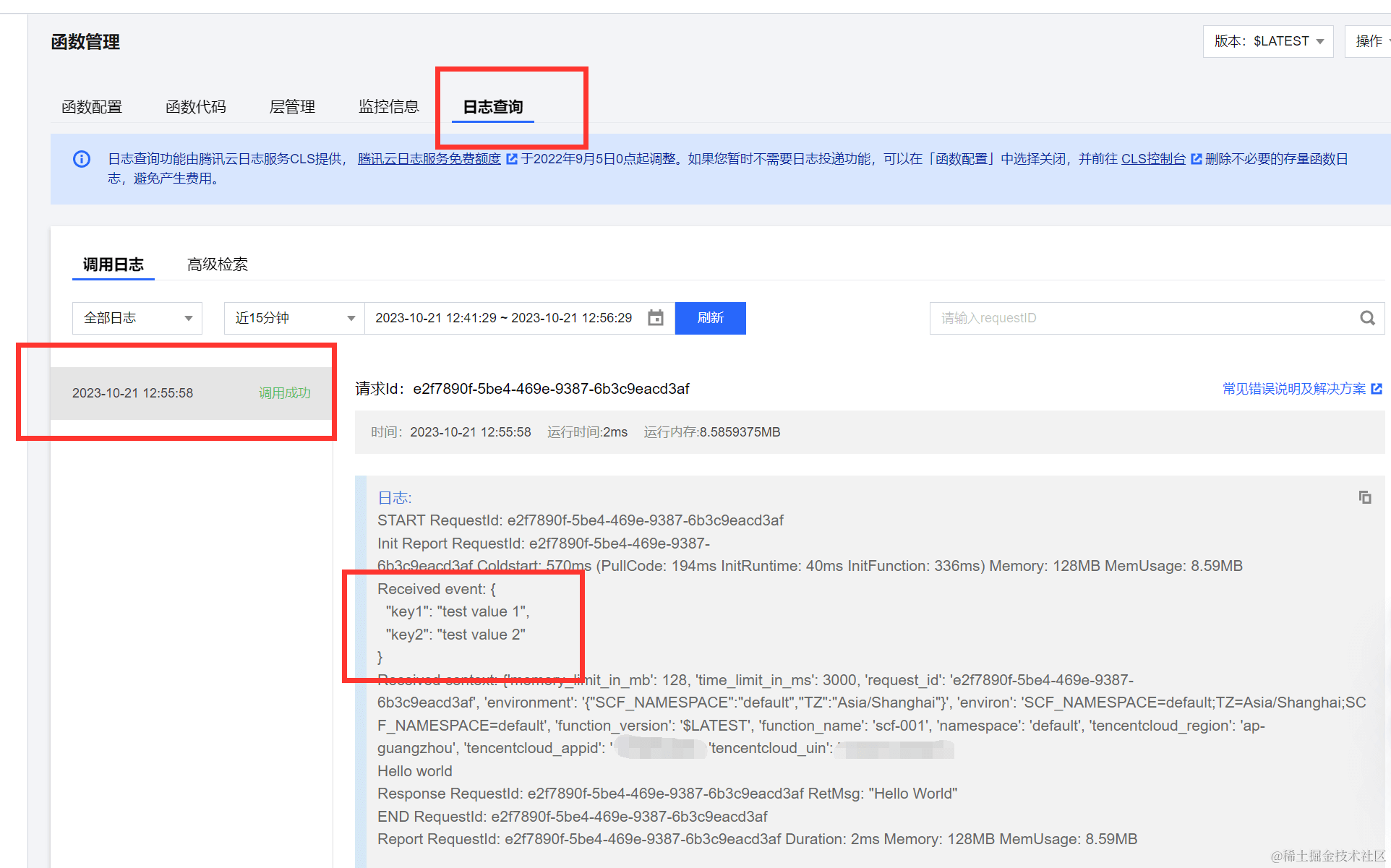Switch to the 函数配置 tab
The width and height of the screenshot is (1391, 868).
click(x=92, y=107)
